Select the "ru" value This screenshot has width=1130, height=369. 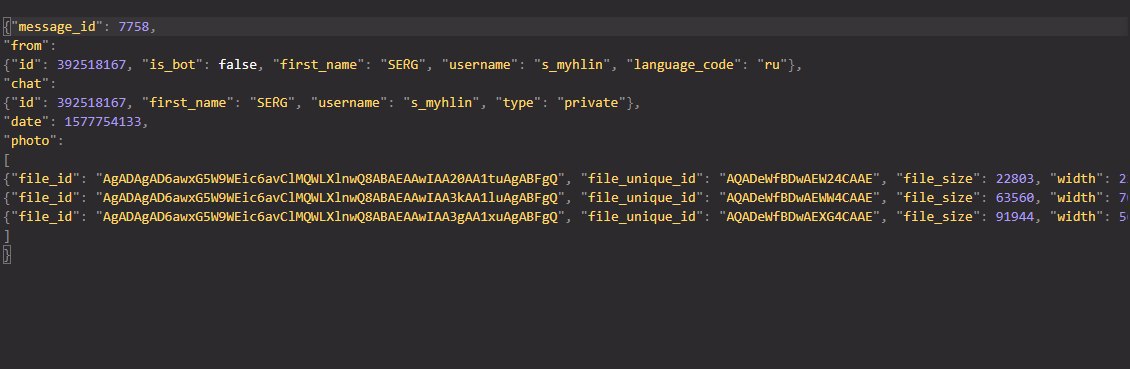[x=772, y=65]
